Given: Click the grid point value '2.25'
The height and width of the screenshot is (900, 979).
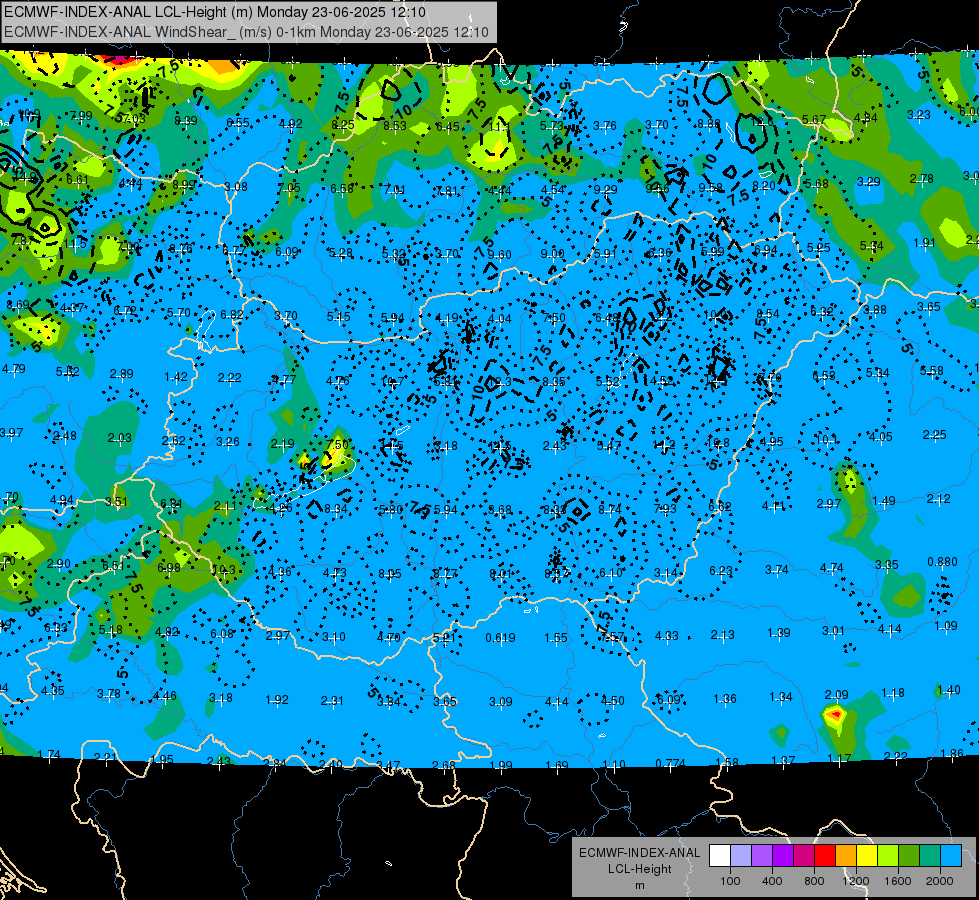Looking at the screenshot, I should pyautogui.click(x=935, y=434).
